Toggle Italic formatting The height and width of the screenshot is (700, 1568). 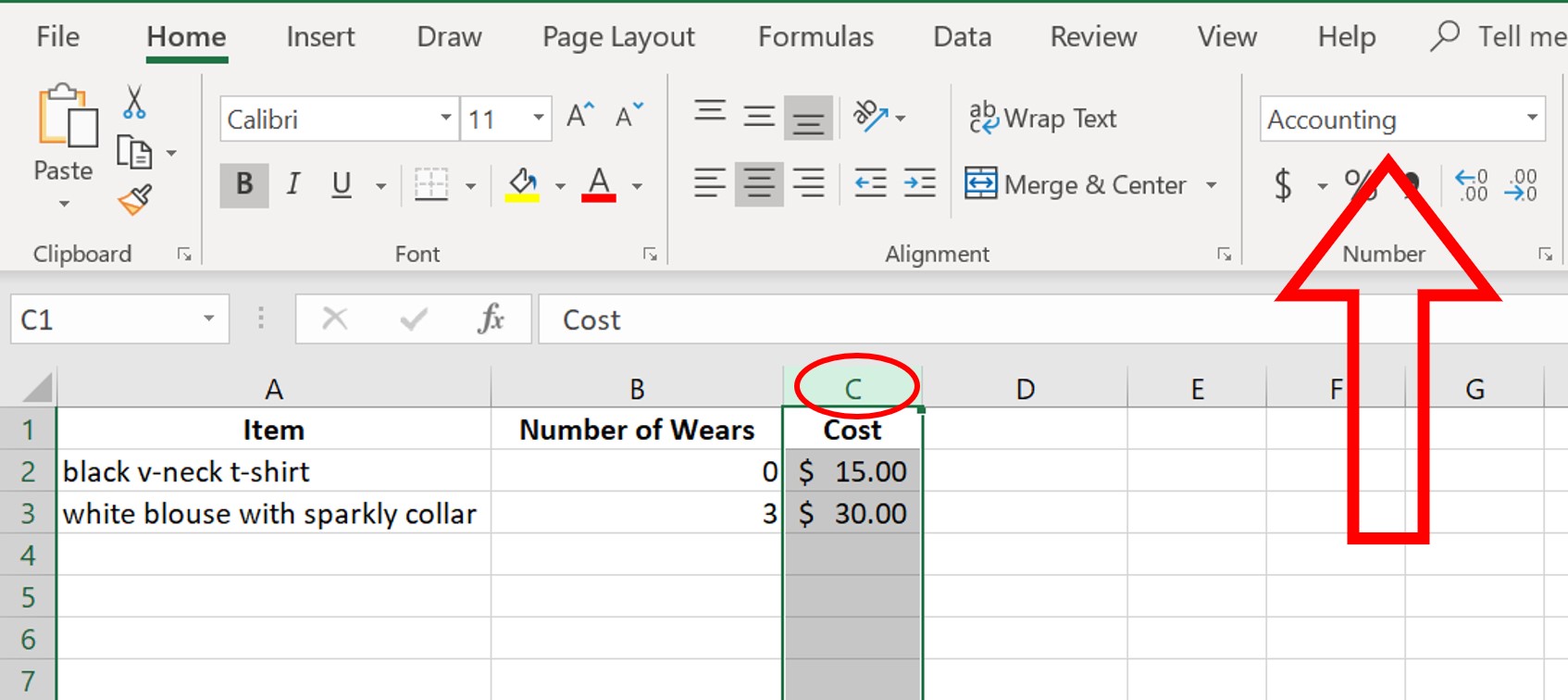(x=293, y=184)
